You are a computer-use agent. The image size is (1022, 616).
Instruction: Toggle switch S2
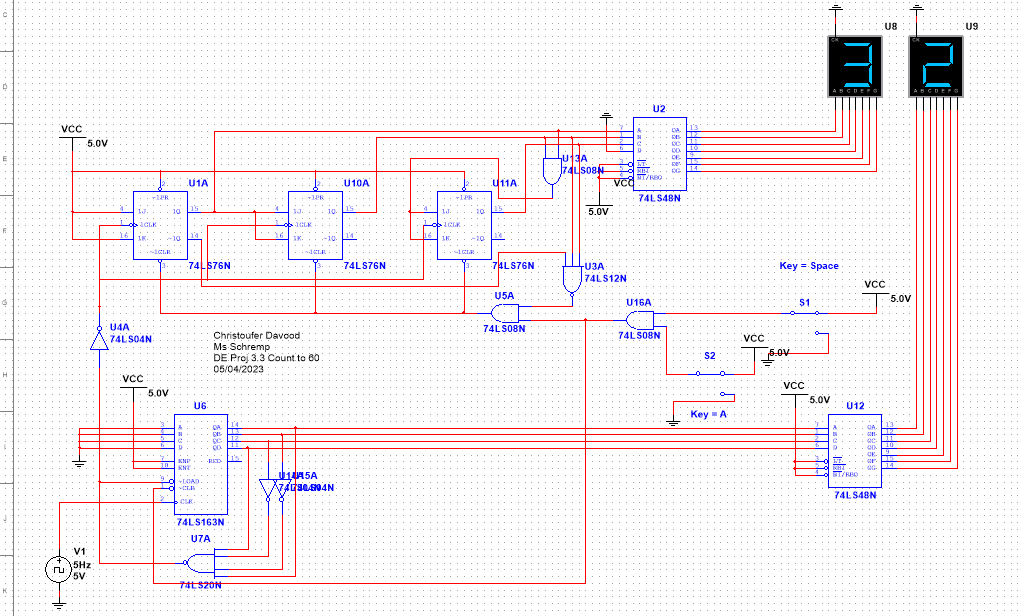[x=710, y=372]
